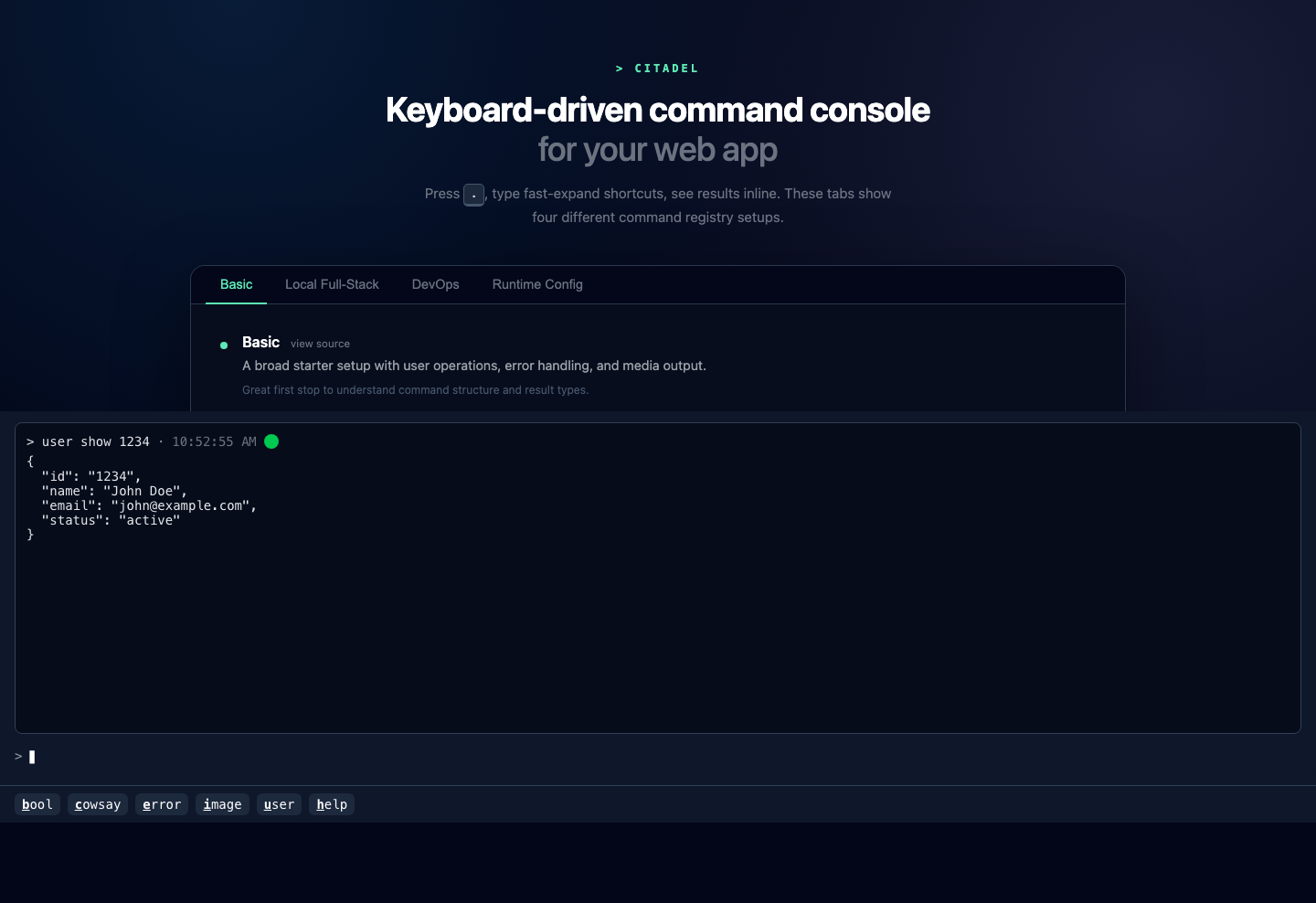
Task: Click the "A broad starter setup" description
Action: click(474, 366)
